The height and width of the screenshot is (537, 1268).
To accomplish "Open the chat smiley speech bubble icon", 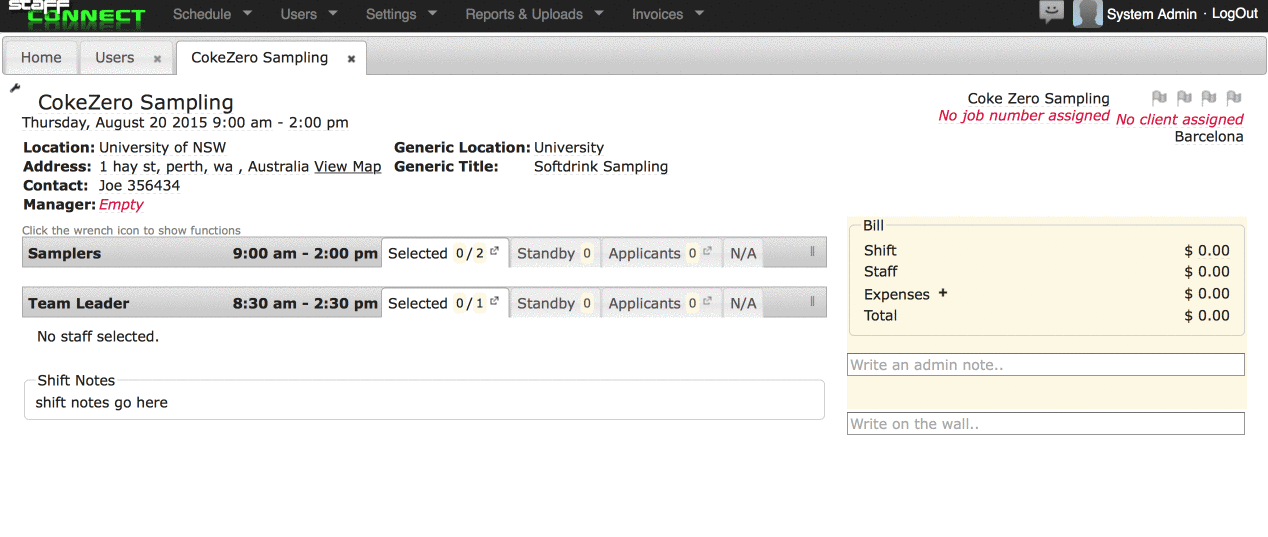I will coord(1052,12).
